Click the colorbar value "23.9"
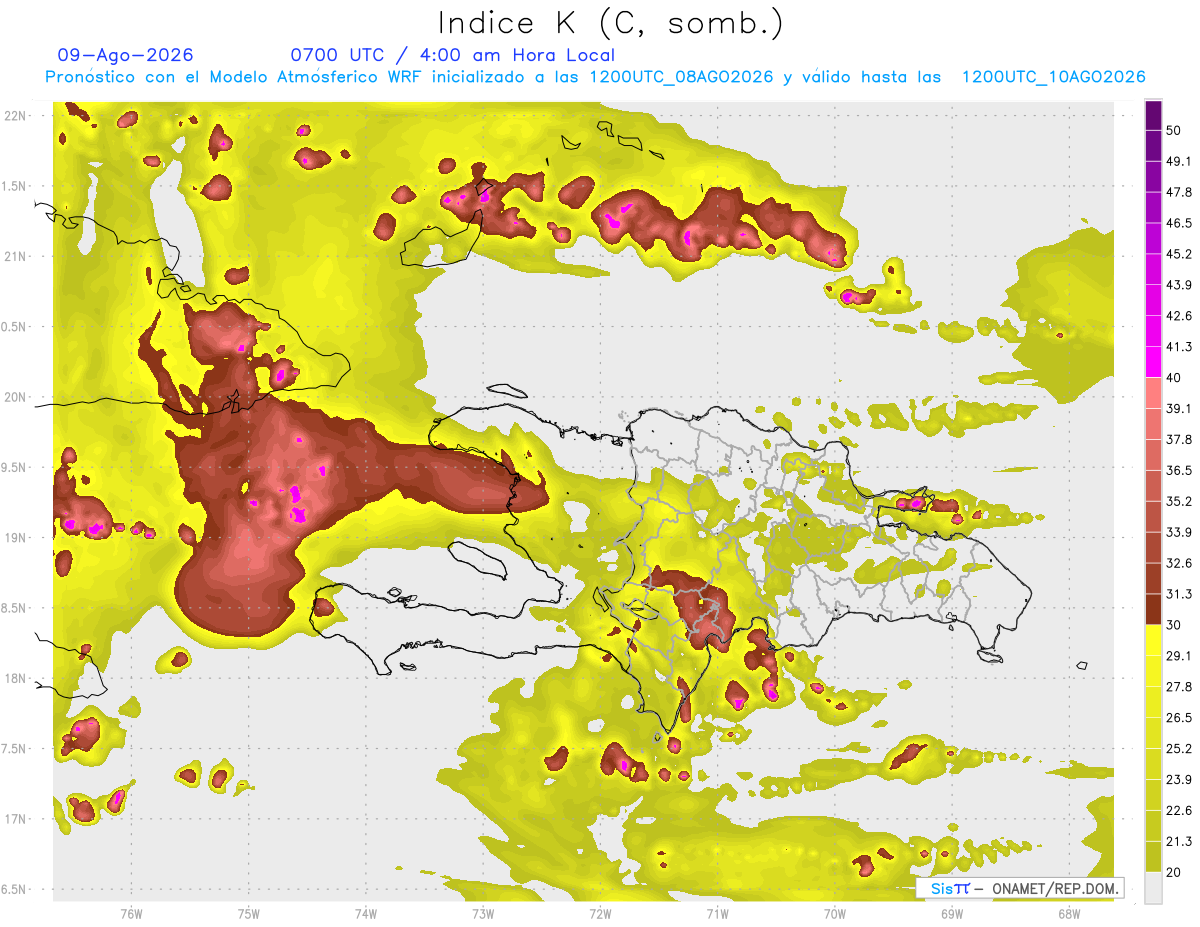 pos(1179,780)
